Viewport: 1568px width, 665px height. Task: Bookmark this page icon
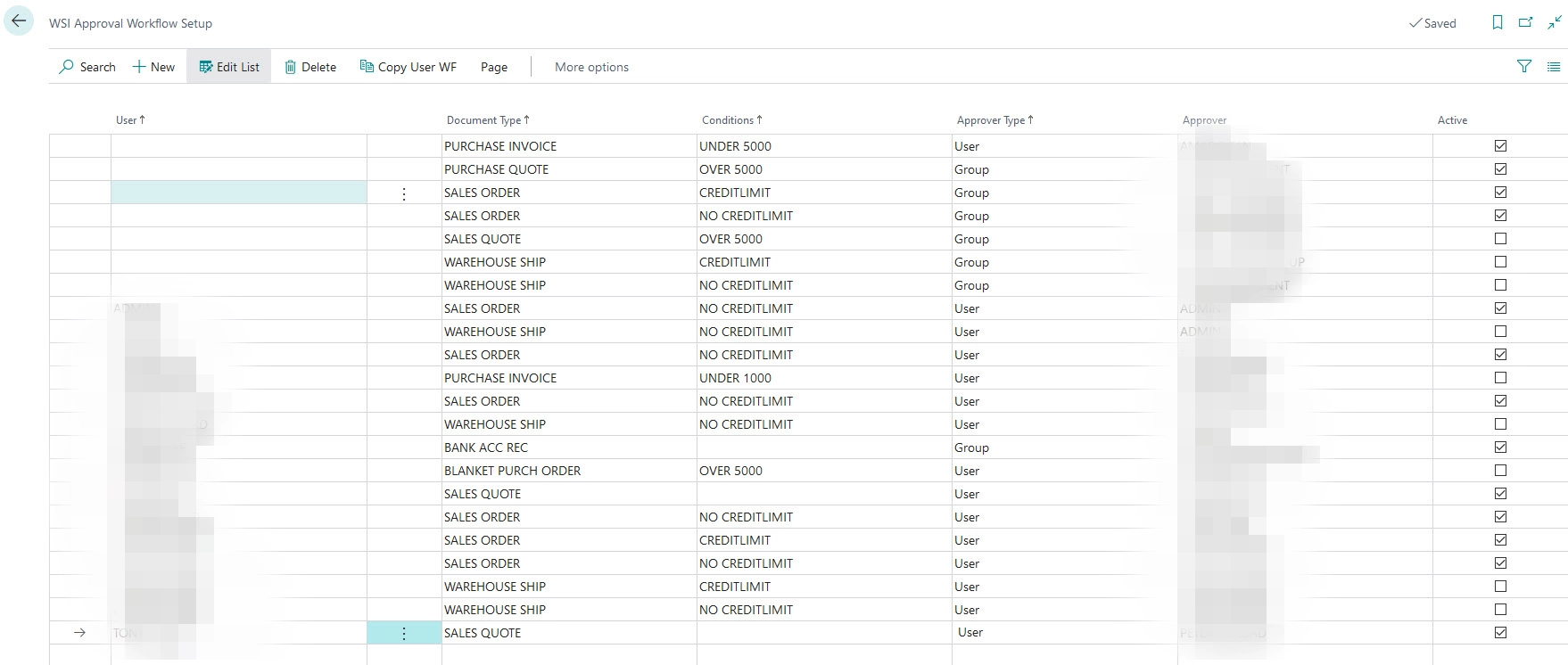(1498, 23)
